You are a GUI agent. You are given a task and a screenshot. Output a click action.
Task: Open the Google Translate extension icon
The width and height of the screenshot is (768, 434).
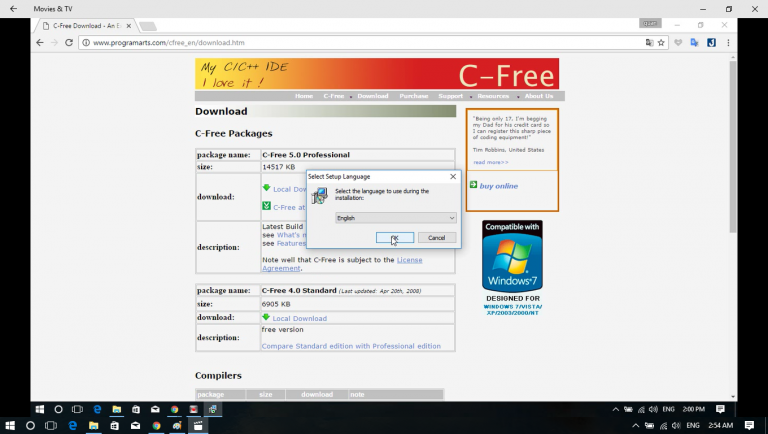[694, 43]
